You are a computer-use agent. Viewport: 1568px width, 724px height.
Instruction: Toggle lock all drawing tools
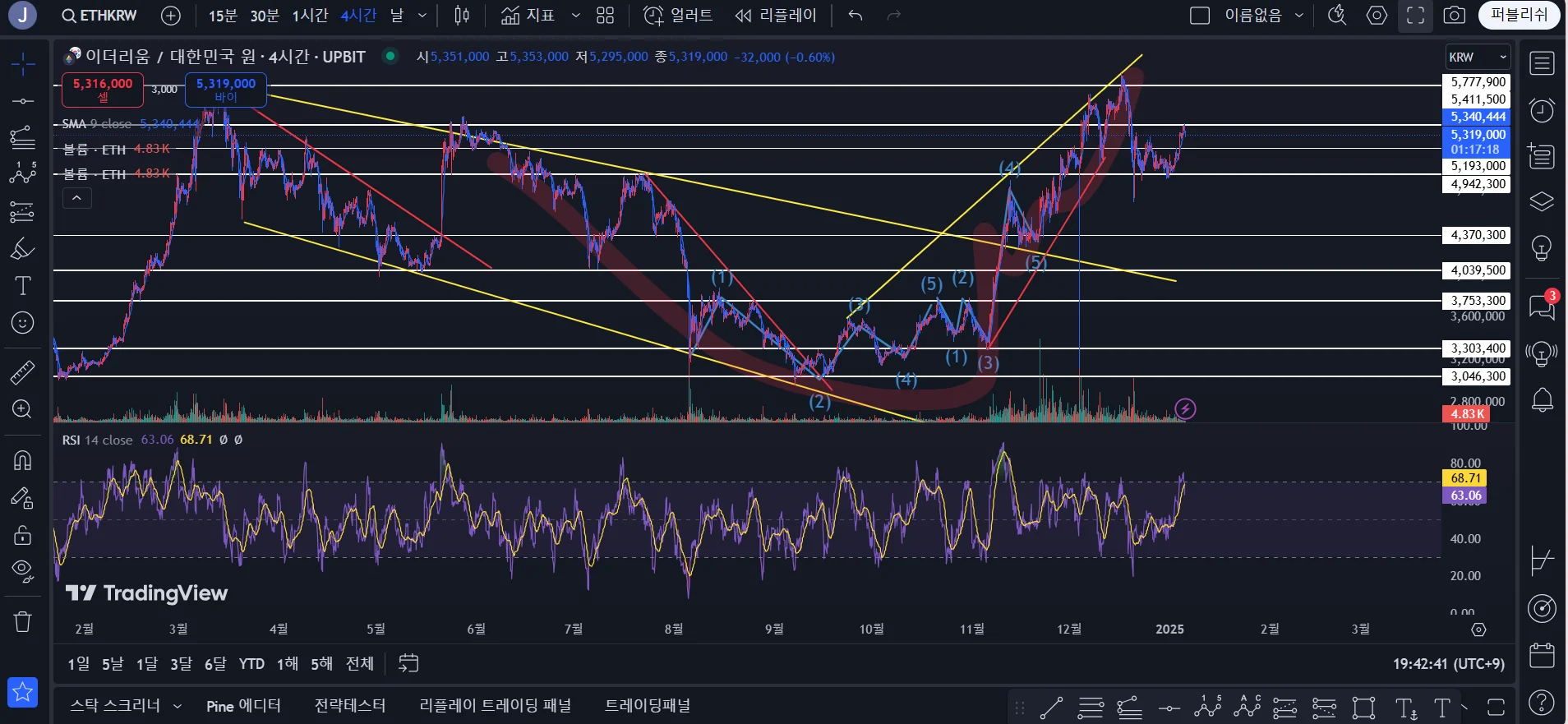click(x=22, y=535)
